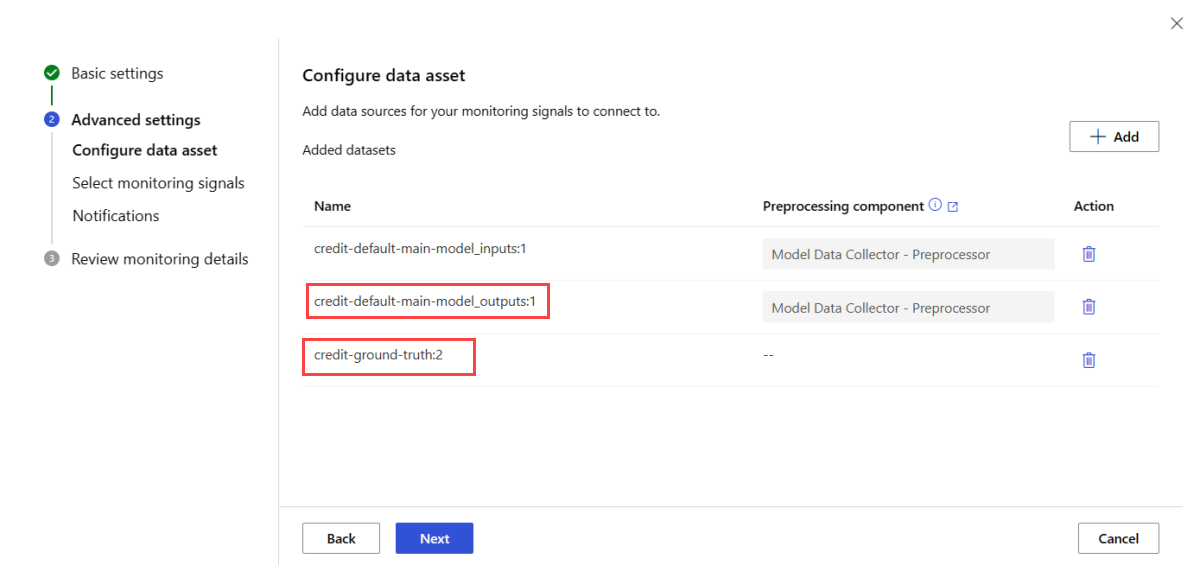
Task: Click preprocessor field for model_outputs:1
Action: (908, 307)
